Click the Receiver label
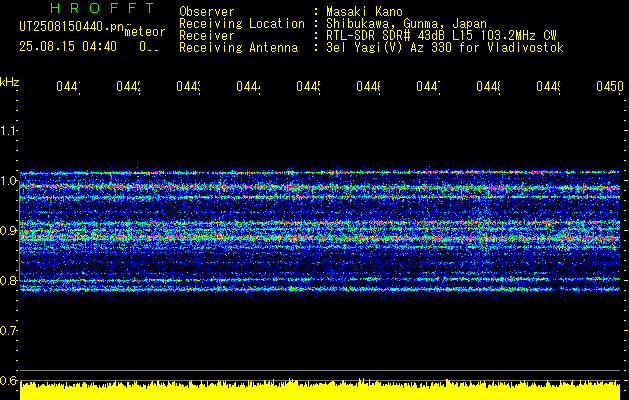Viewport: 629px width, 400px height. (x=207, y=36)
